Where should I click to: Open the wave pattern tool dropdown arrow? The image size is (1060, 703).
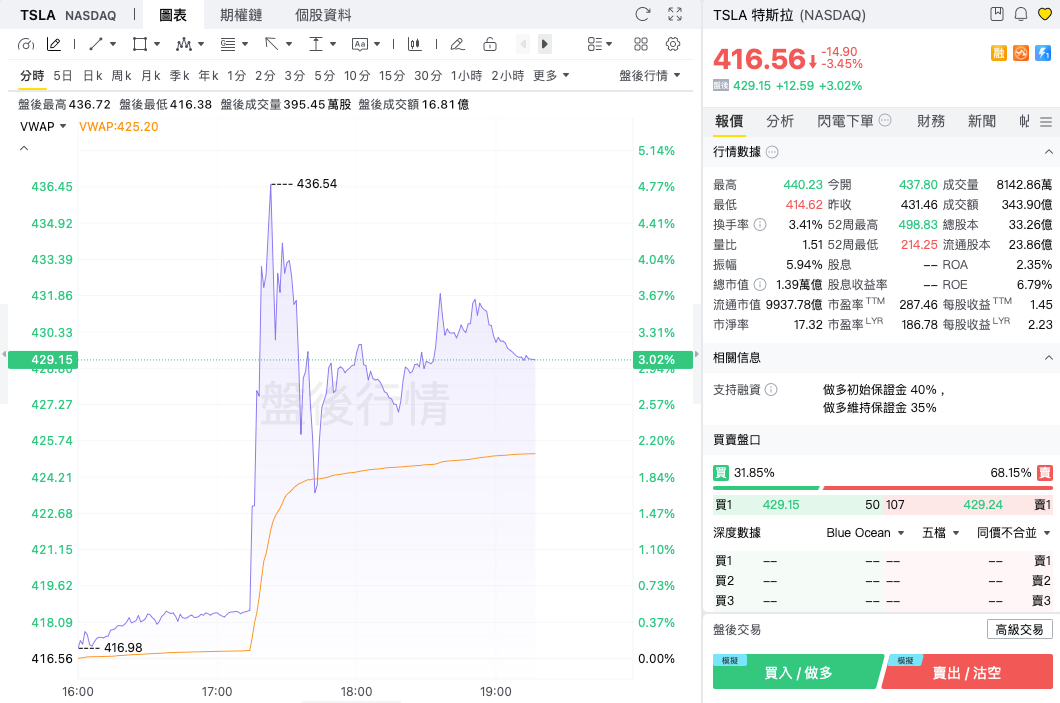(201, 45)
